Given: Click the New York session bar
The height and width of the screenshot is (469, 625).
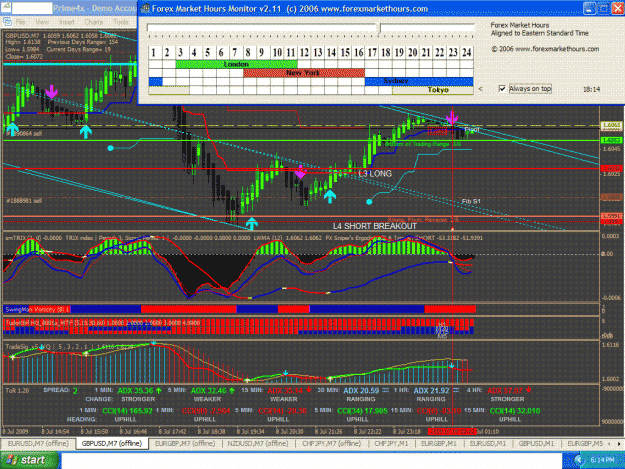Looking at the screenshot, I should (304, 73).
